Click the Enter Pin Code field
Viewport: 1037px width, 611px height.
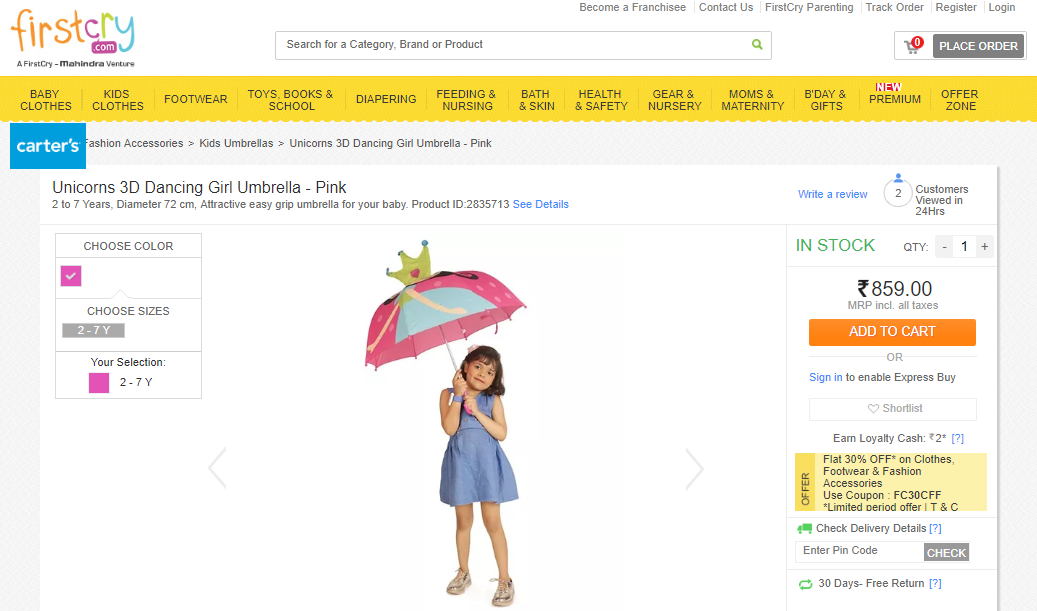[x=860, y=551]
